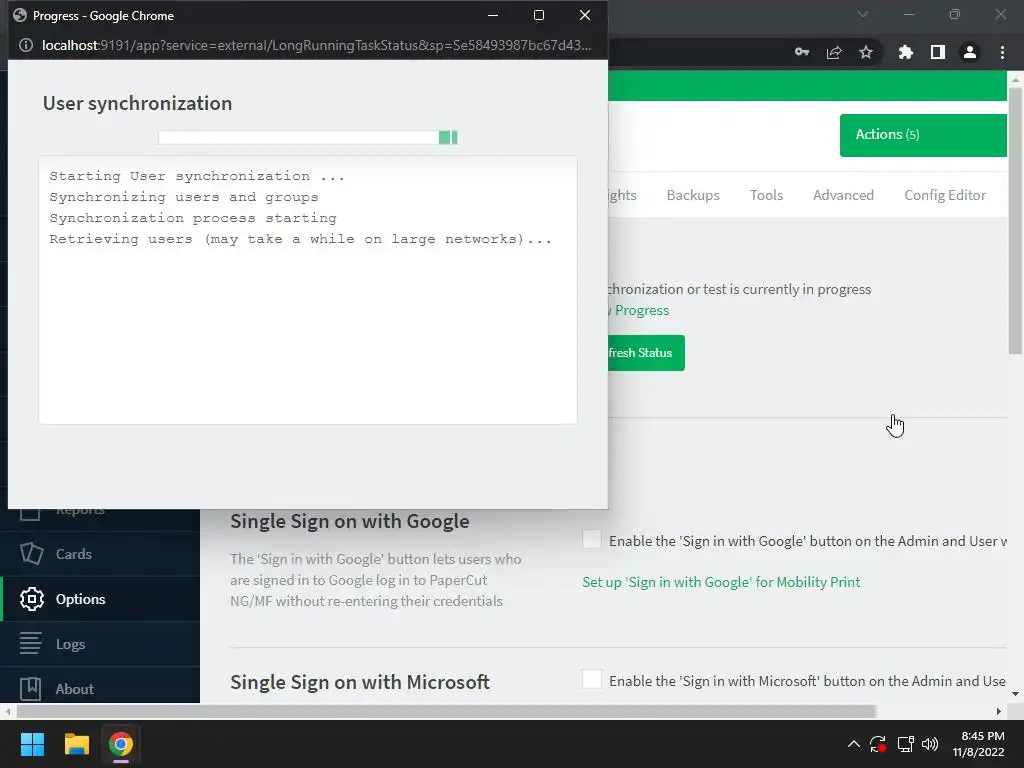Click the sync update tray icon
Screen dimensions: 1024x768
pyautogui.click(x=878, y=744)
